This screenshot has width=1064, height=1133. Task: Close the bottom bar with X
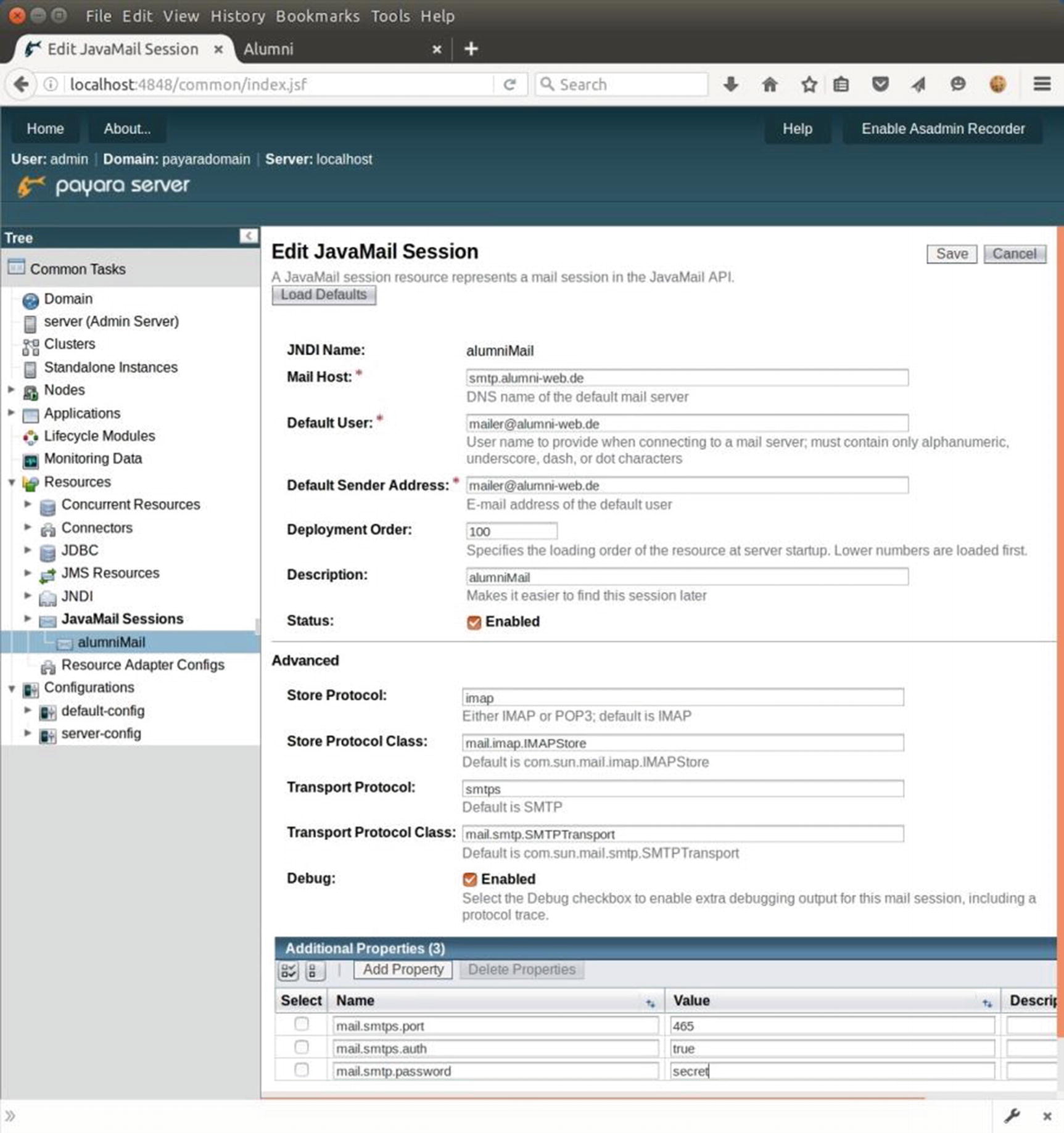(x=1047, y=1116)
